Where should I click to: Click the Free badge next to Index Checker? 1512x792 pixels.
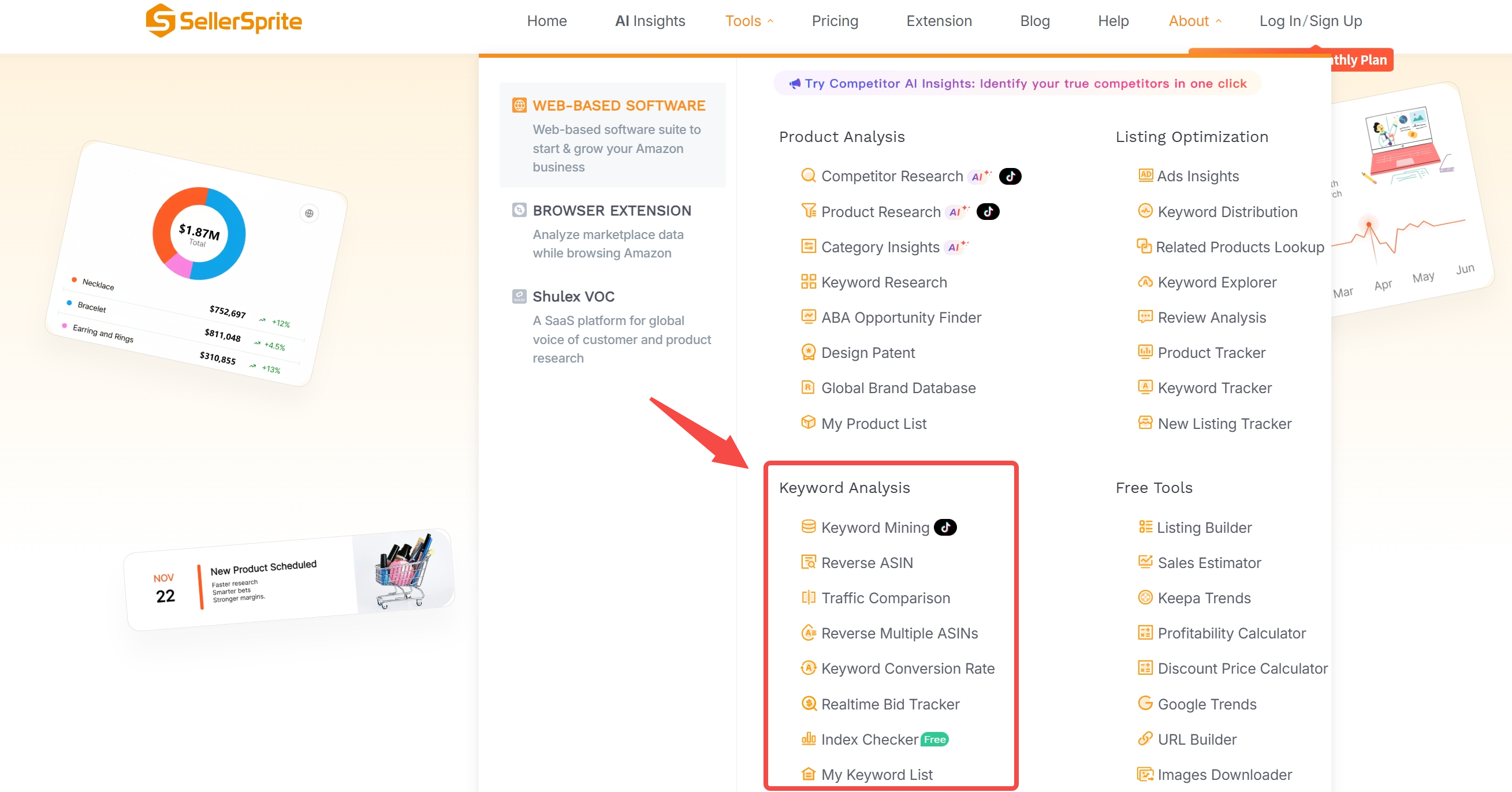(x=934, y=739)
